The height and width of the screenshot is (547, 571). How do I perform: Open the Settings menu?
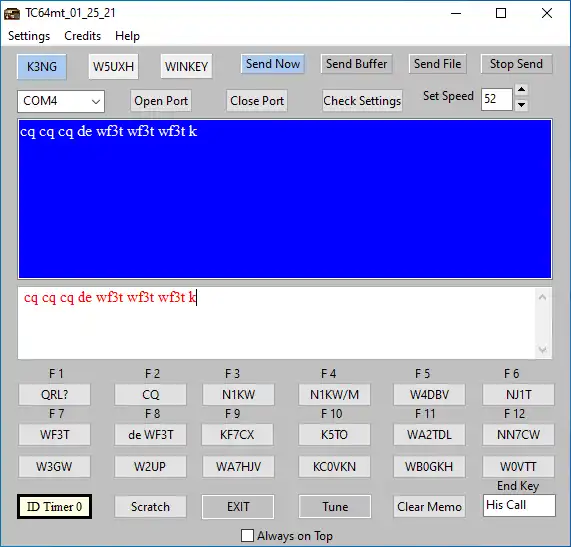tap(29, 36)
